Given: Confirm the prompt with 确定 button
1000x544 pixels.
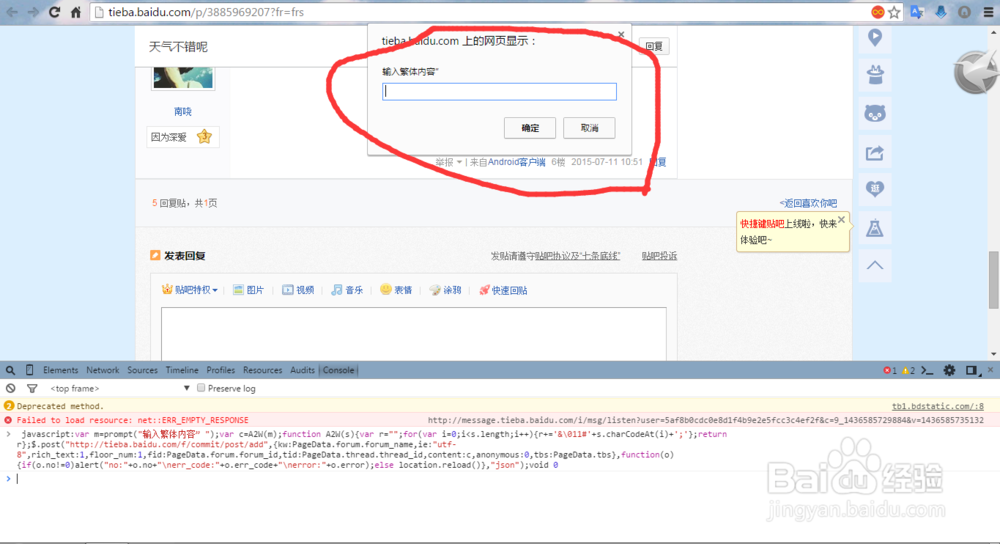Looking at the screenshot, I should (x=530, y=128).
